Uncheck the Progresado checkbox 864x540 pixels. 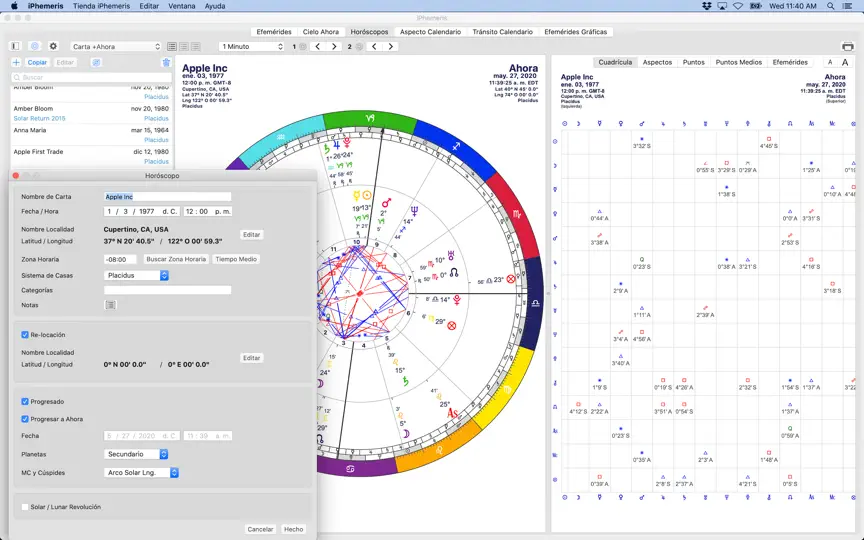pos(25,402)
